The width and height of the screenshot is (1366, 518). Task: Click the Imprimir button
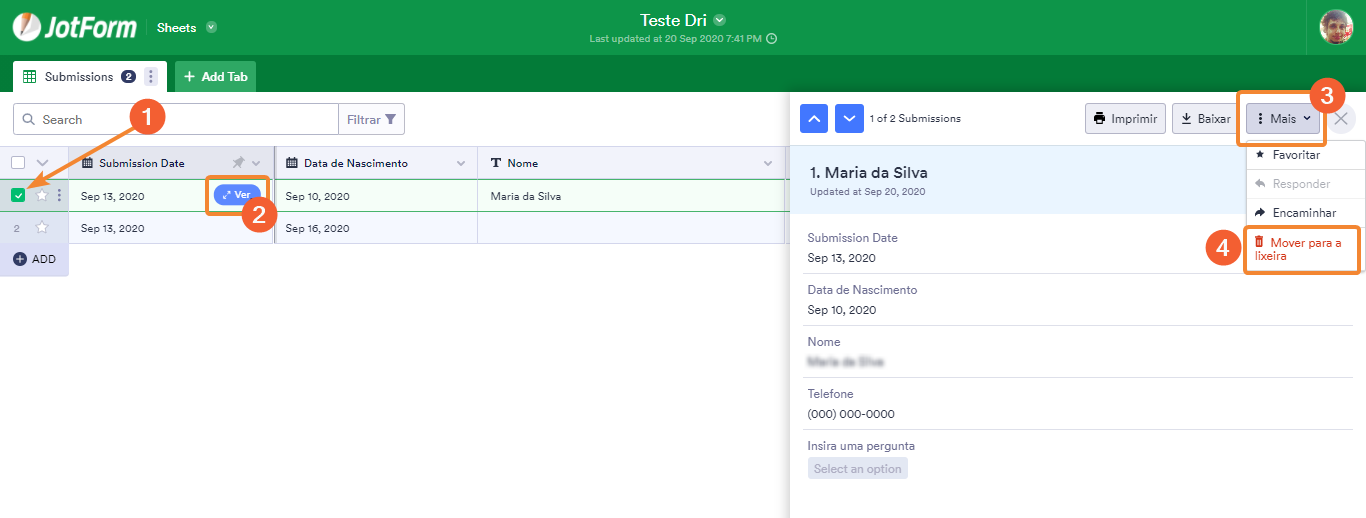pyautogui.click(x=1126, y=119)
